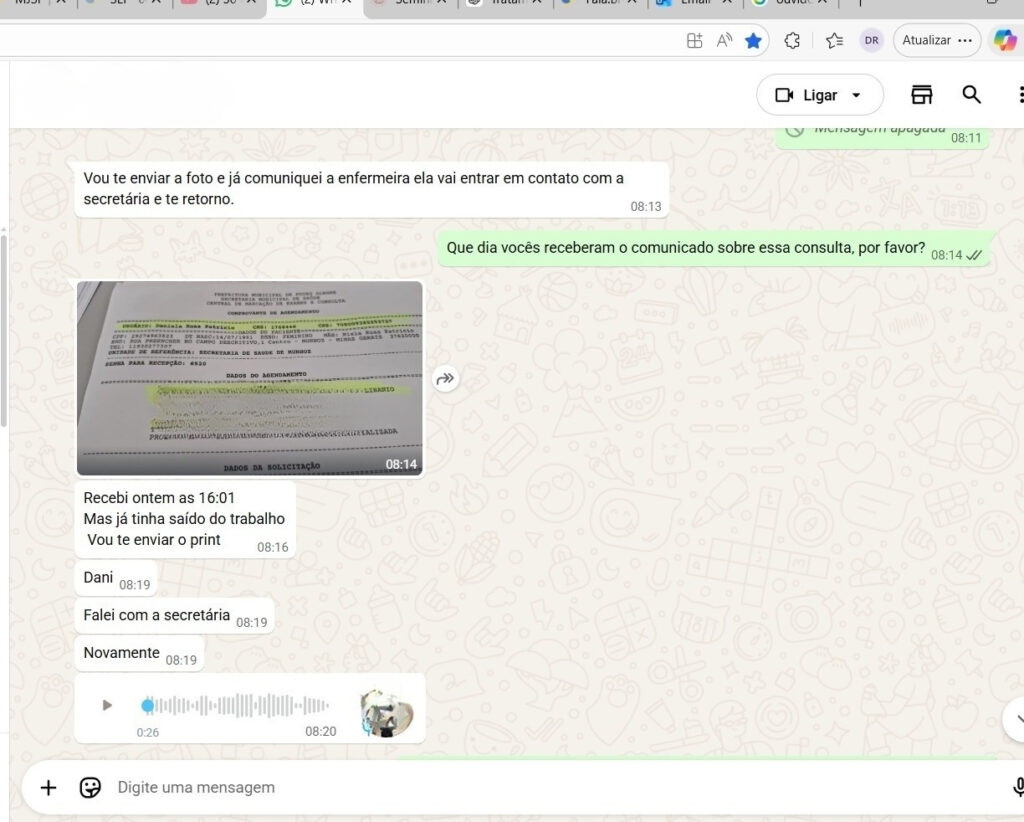Open the storefront catalog icon
The height and width of the screenshot is (822, 1024).
tap(921, 95)
